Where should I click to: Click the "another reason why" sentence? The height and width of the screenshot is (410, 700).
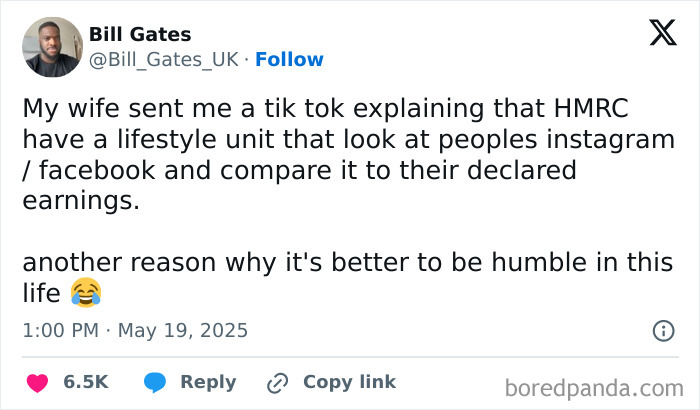tap(348, 263)
